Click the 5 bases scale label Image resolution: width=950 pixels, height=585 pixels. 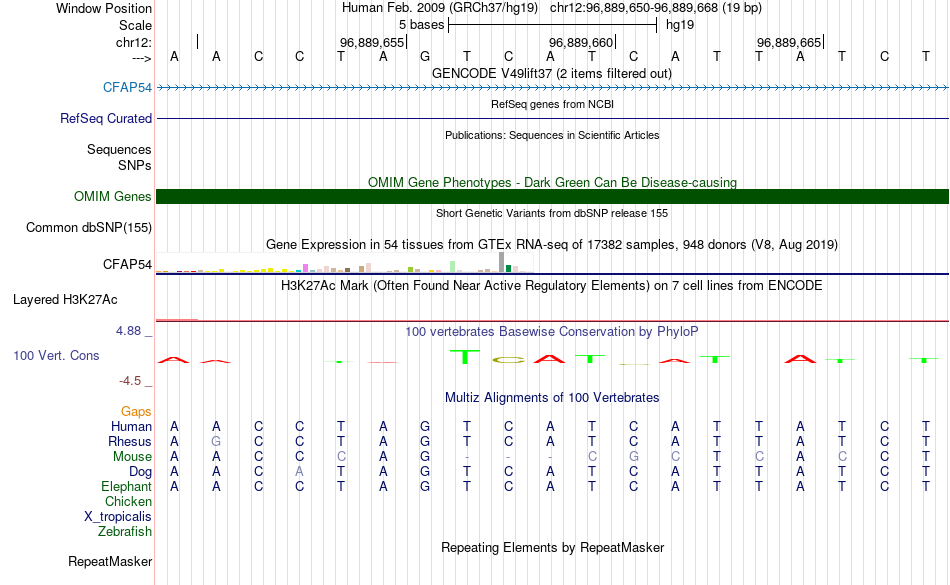point(421,25)
